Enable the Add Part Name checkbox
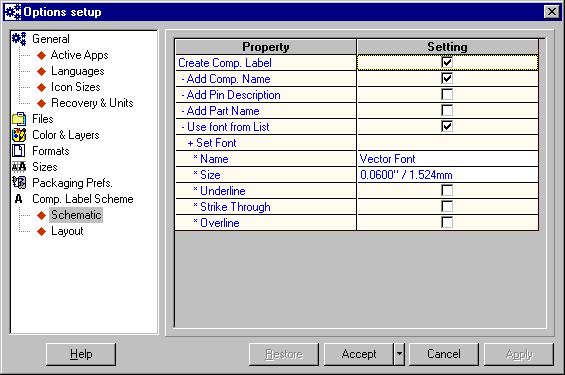Viewport: 565px width, 375px height. [447, 110]
